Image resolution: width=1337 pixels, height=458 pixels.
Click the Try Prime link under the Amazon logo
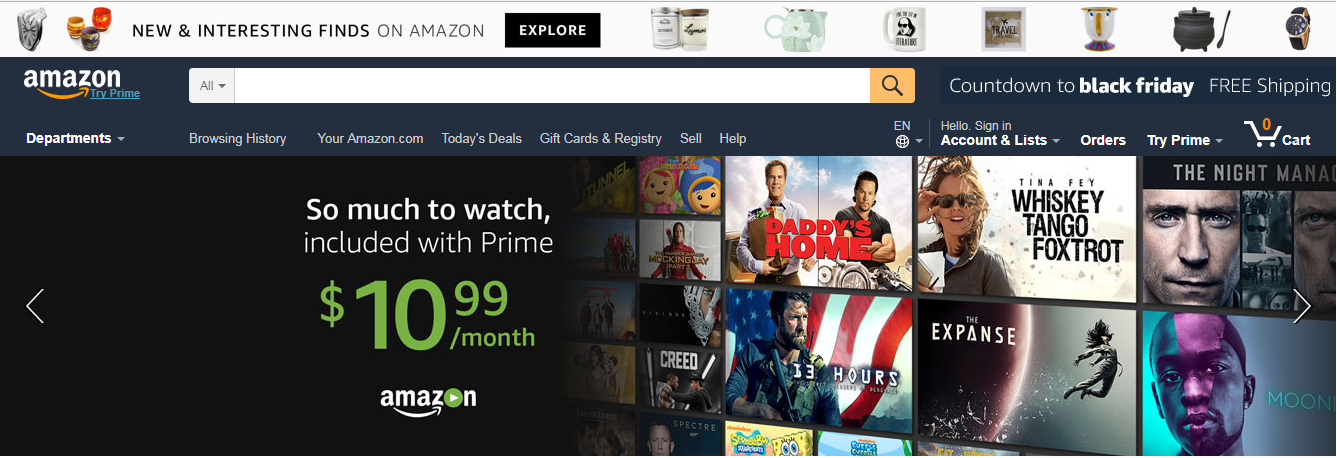click(x=115, y=94)
